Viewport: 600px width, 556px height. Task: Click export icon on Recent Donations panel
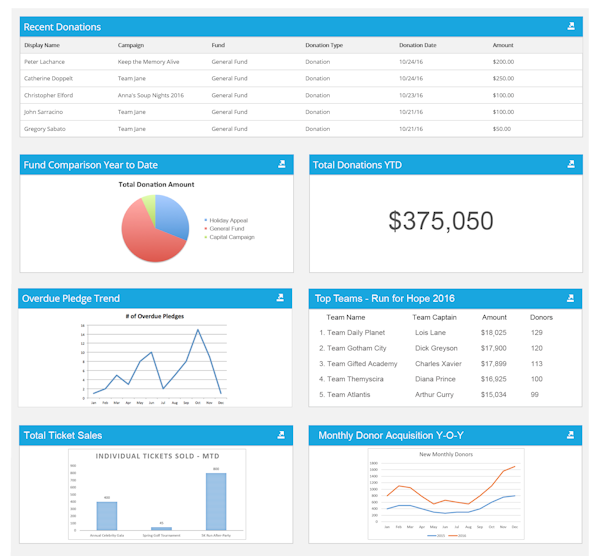tap(571, 26)
